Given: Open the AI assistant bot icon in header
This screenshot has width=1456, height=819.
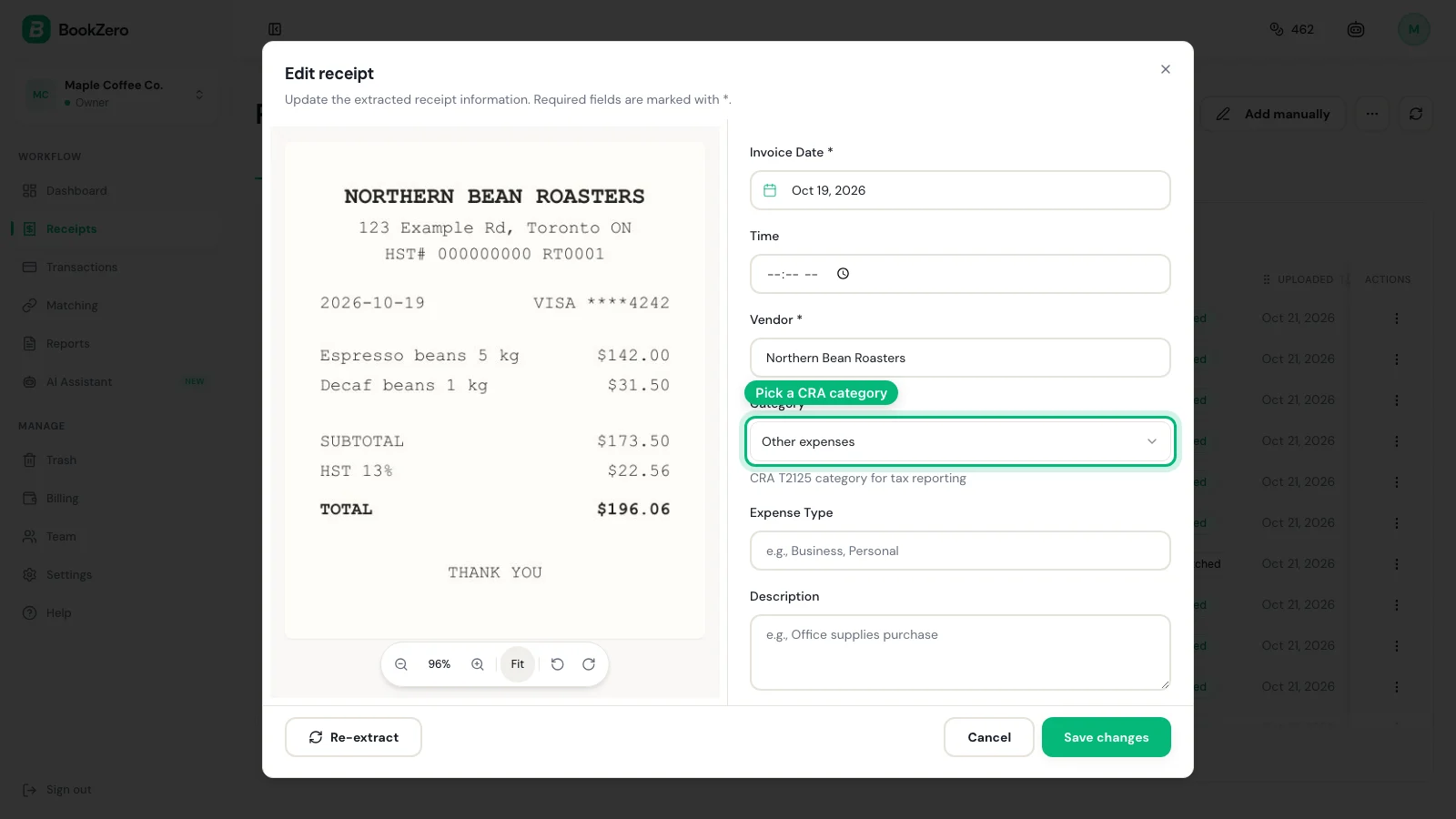Looking at the screenshot, I should [x=1356, y=29].
